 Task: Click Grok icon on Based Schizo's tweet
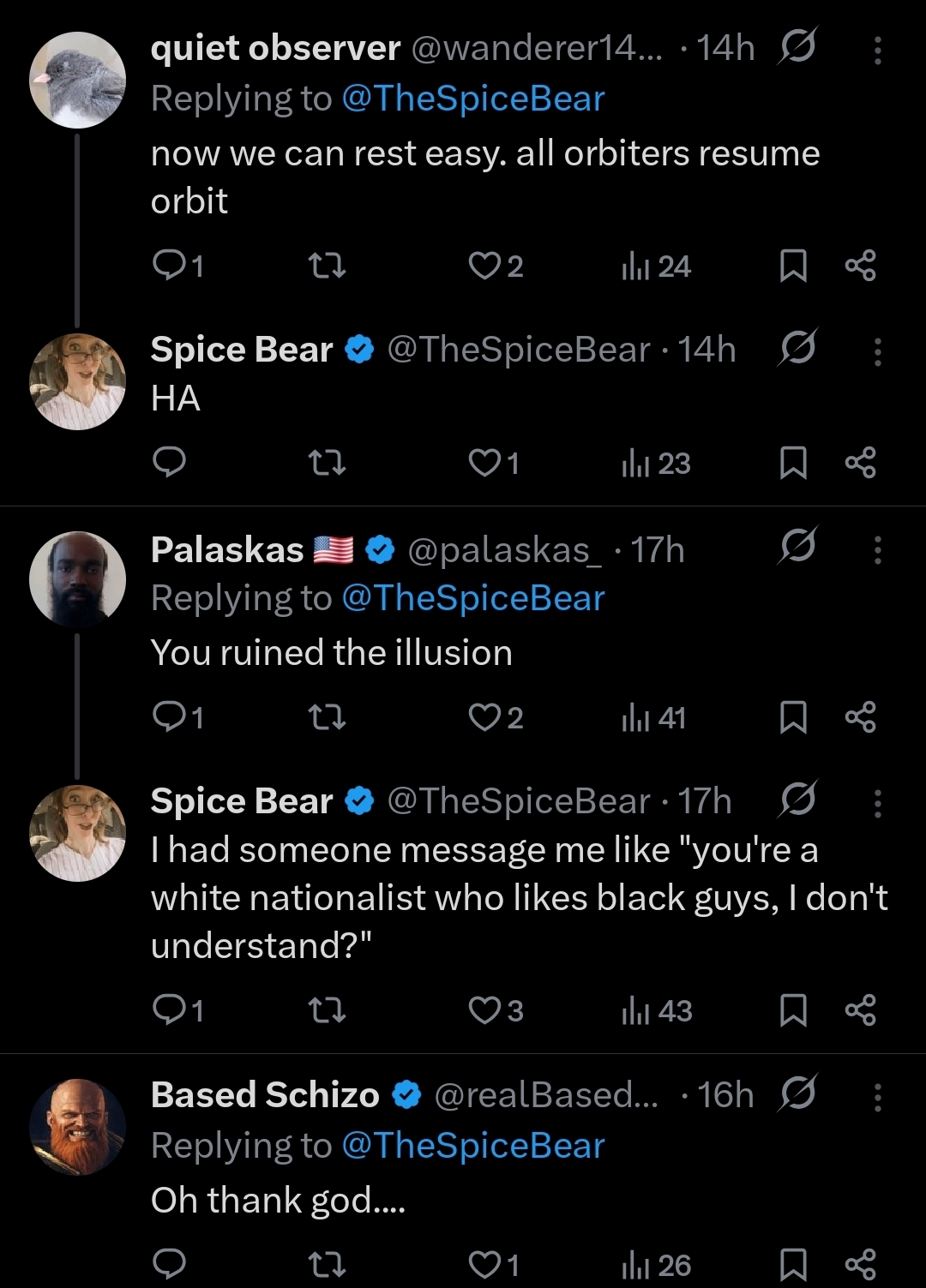pyautogui.click(x=797, y=1093)
